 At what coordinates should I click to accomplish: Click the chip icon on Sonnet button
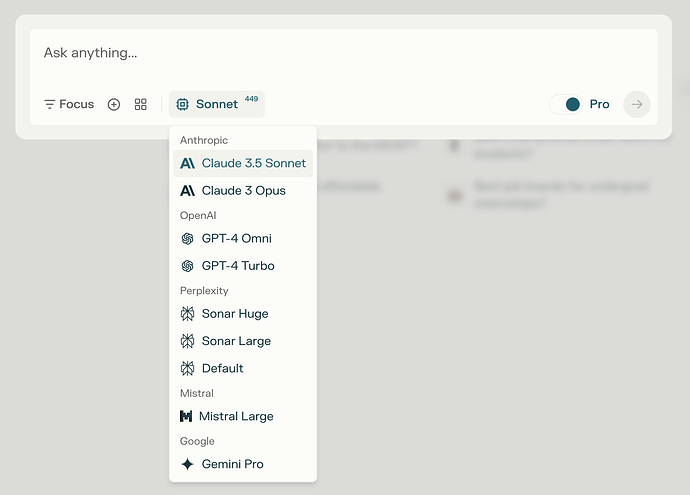(183, 104)
